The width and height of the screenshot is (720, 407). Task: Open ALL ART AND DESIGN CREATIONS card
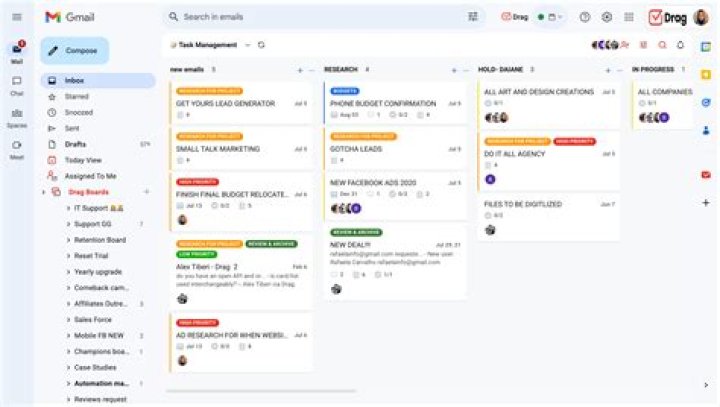pyautogui.click(x=549, y=105)
